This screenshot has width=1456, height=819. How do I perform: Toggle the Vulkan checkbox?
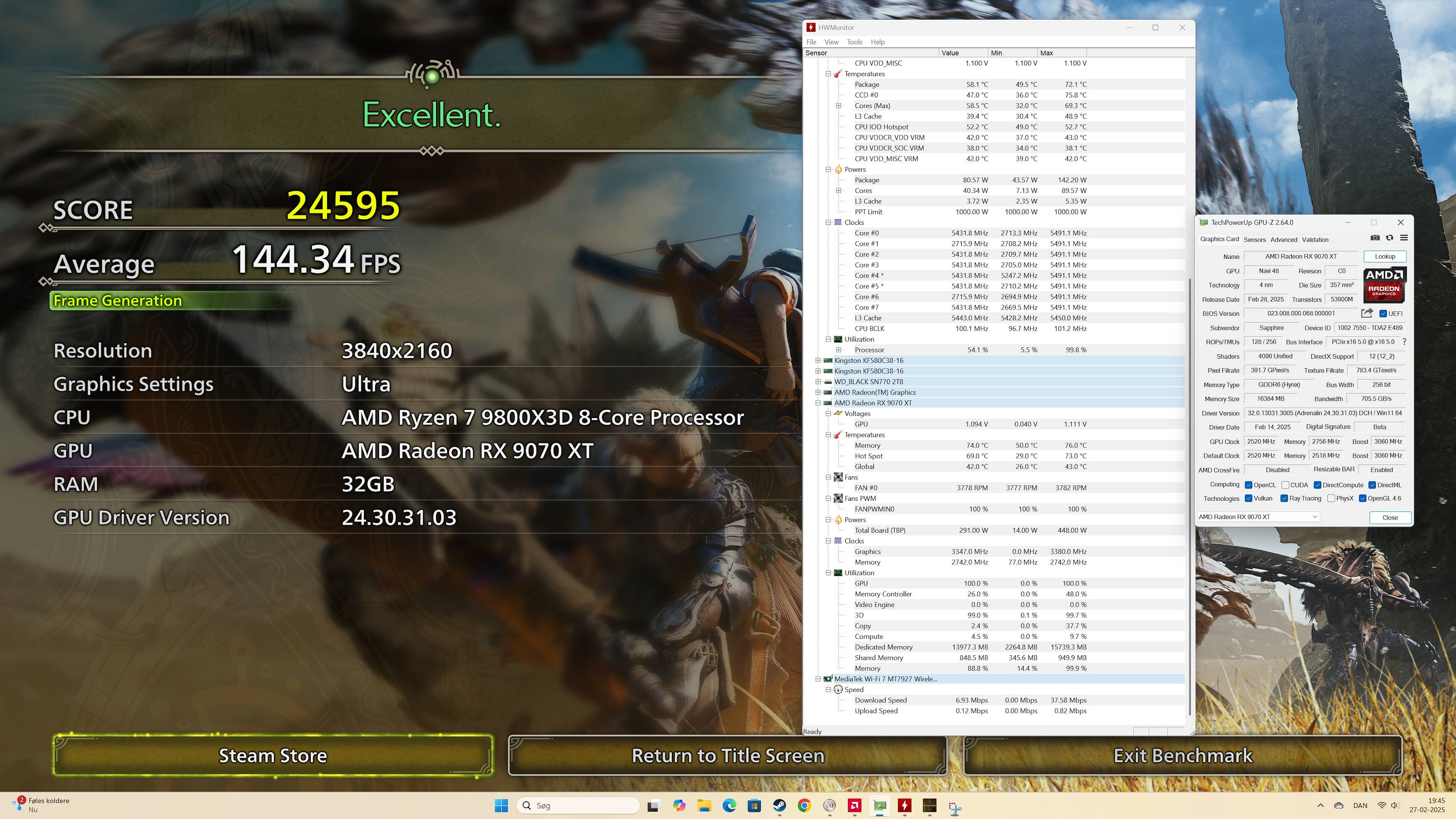pyautogui.click(x=1248, y=498)
